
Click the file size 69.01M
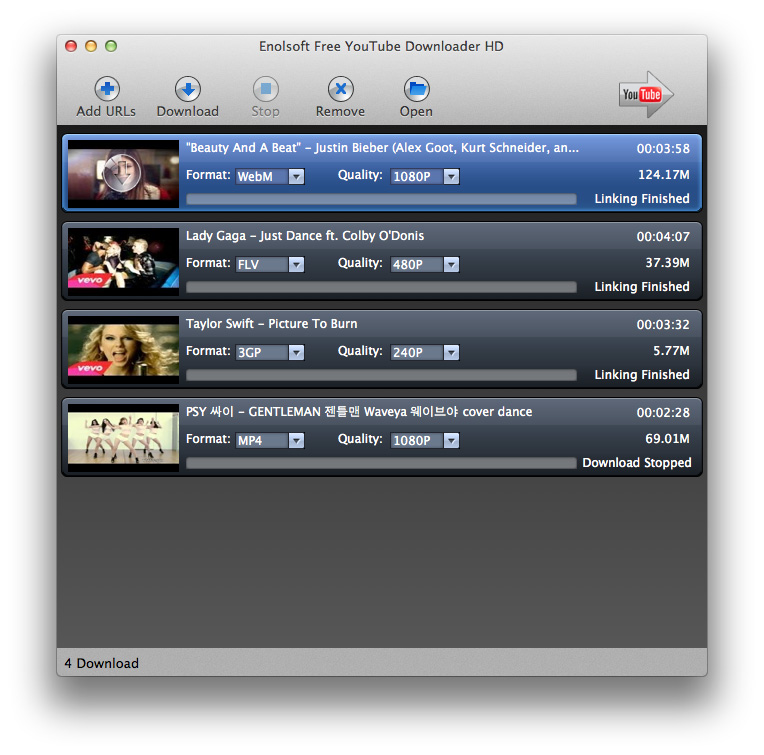point(668,438)
